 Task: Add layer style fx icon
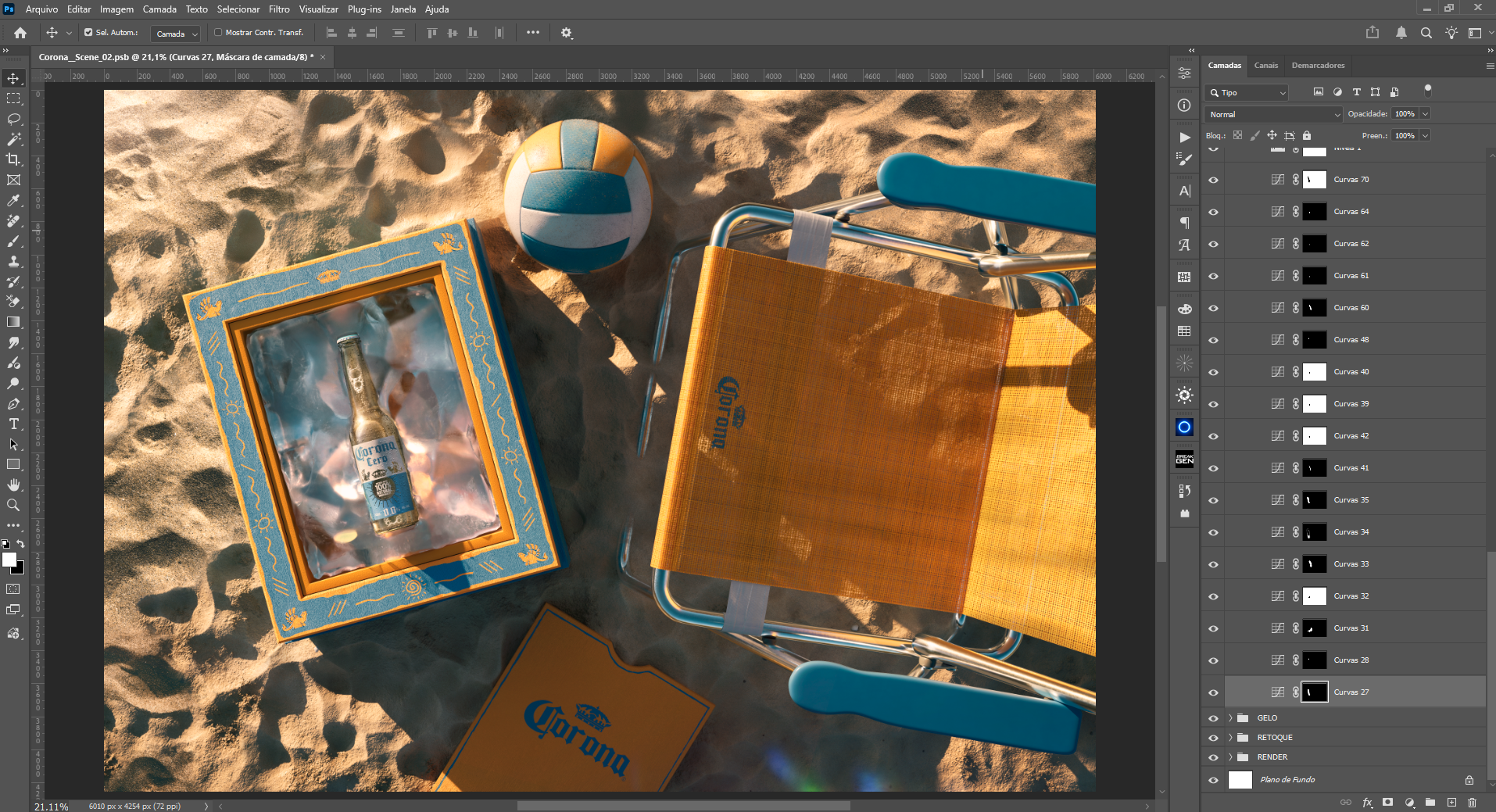click(1367, 803)
